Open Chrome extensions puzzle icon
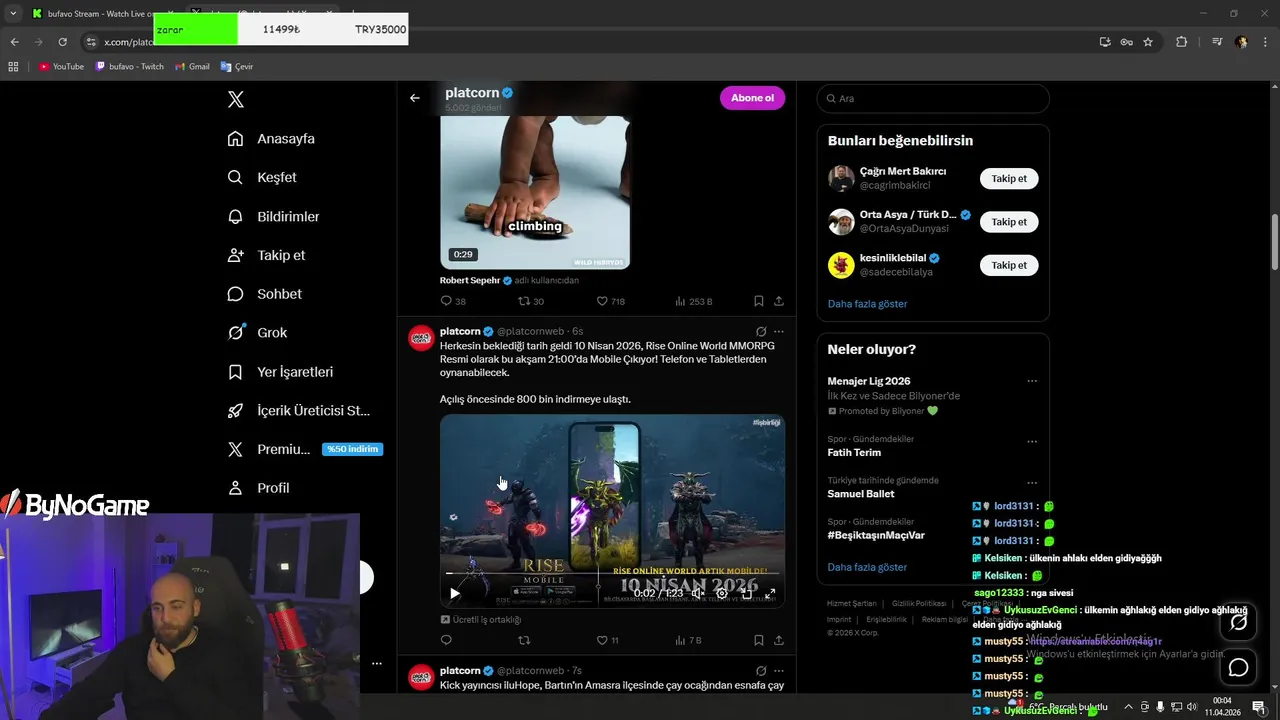1280x720 pixels. pyautogui.click(x=1182, y=42)
